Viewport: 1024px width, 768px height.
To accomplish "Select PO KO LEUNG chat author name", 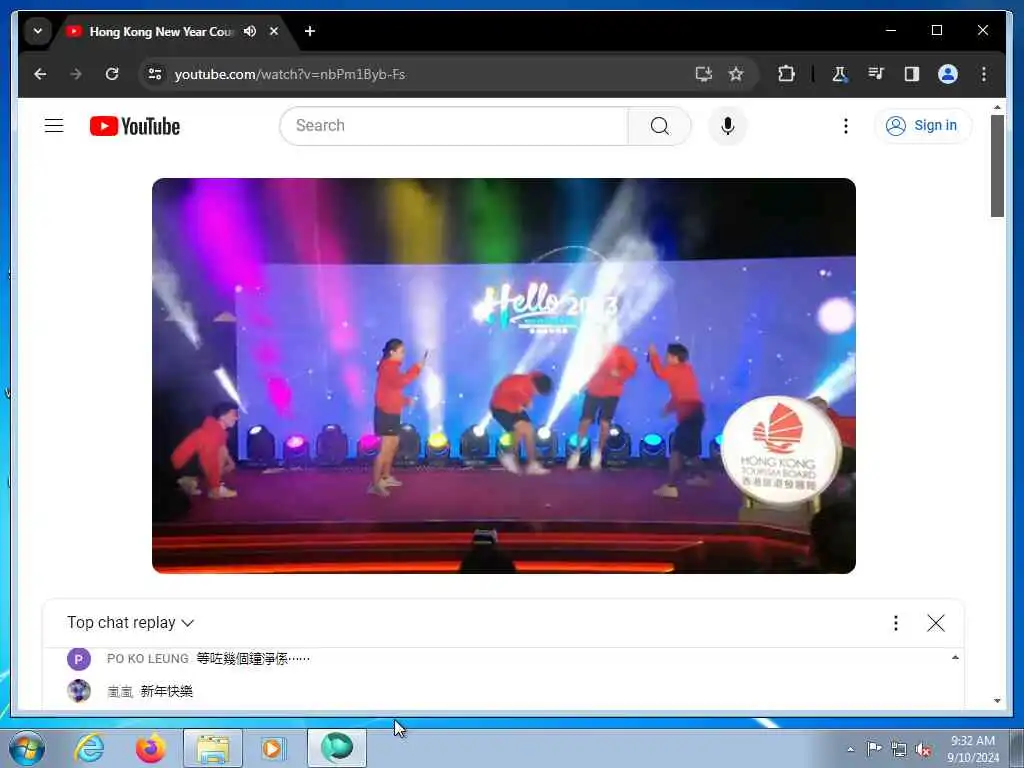I will click(148, 659).
